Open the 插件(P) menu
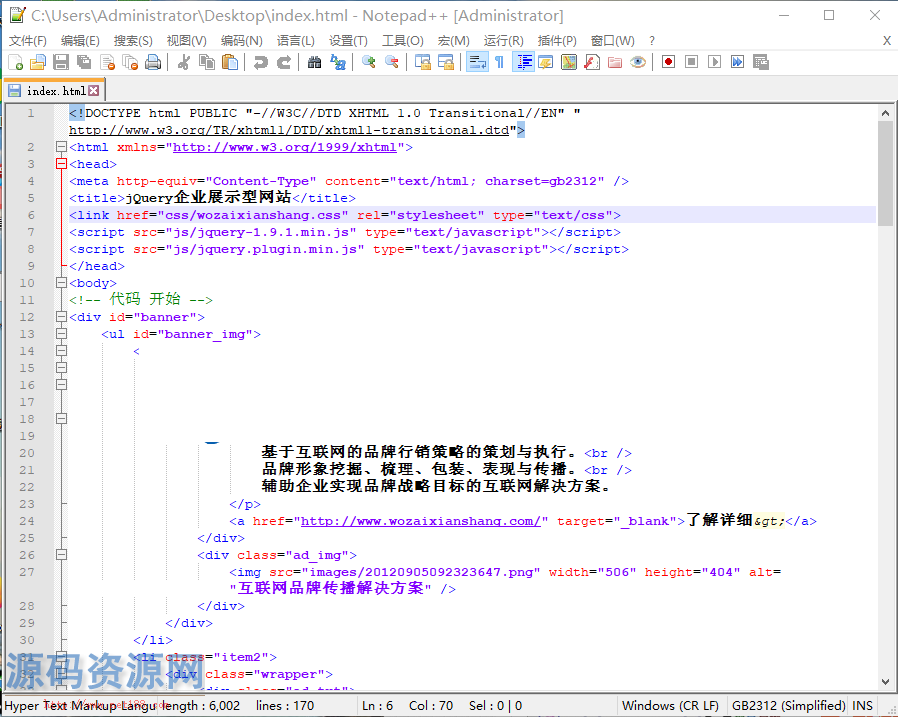This screenshot has width=898, height=717. 557,41
